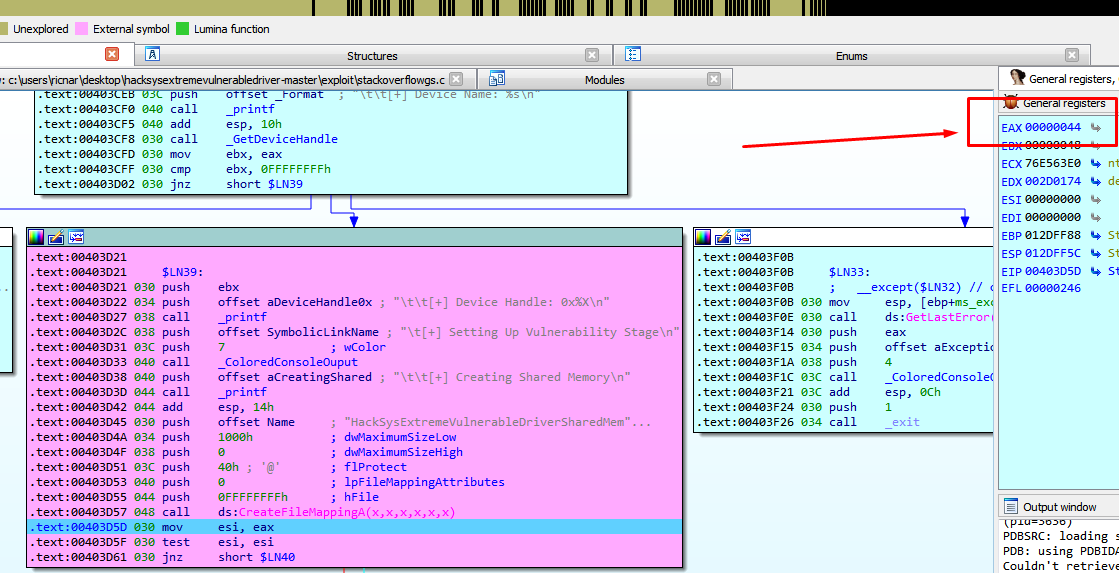Click the jump arrow next to ECX register

(x=1096, y=163)
